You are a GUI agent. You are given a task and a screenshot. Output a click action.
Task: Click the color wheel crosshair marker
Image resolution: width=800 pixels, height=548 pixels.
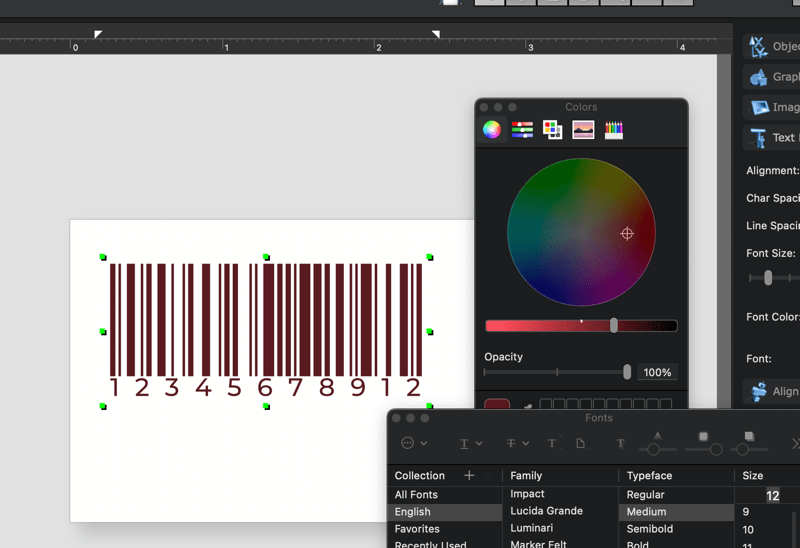[x=627, y=234]
